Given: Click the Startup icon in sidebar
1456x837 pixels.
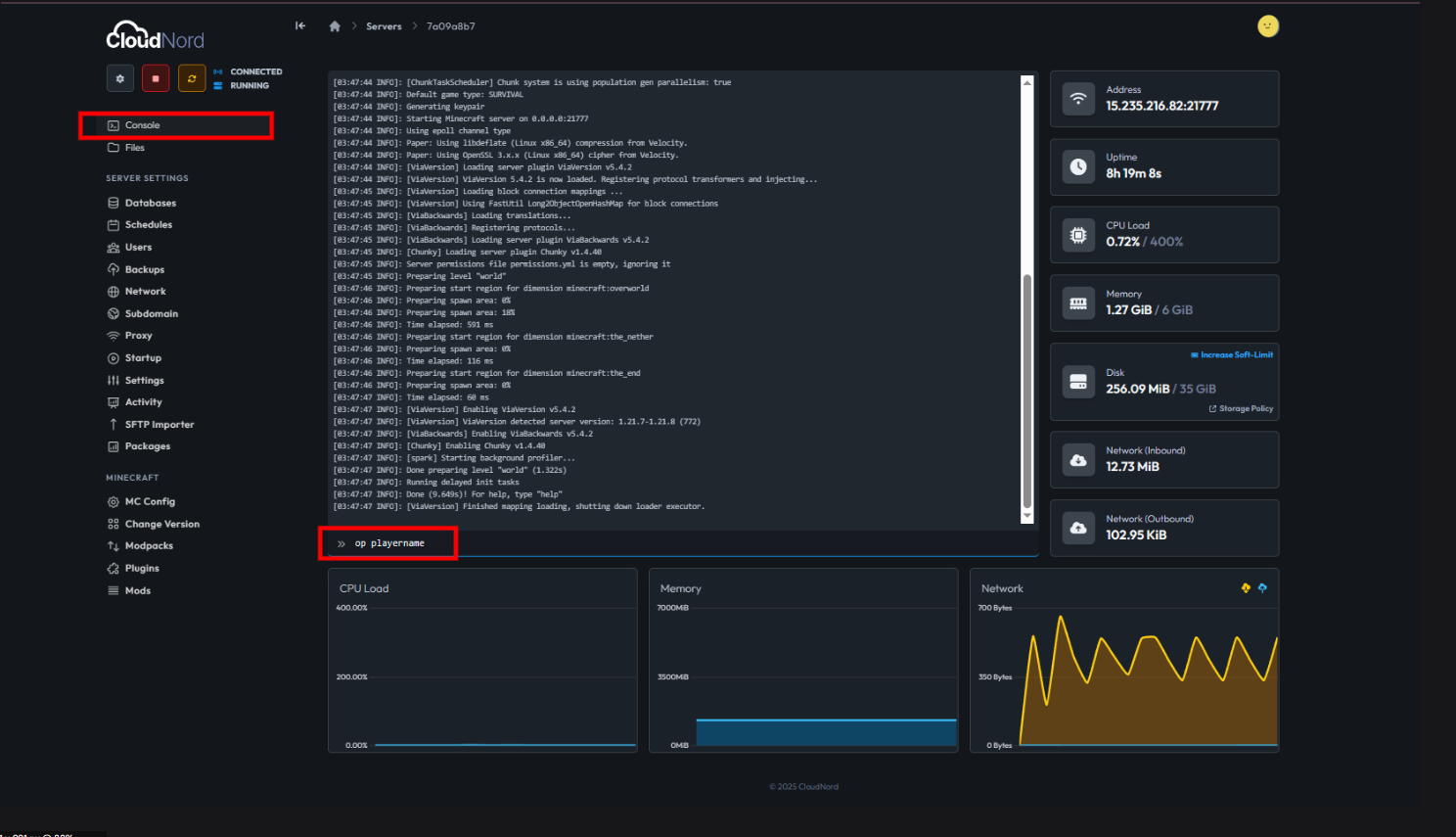Looking at the screenshot, I should coord(114,358).
